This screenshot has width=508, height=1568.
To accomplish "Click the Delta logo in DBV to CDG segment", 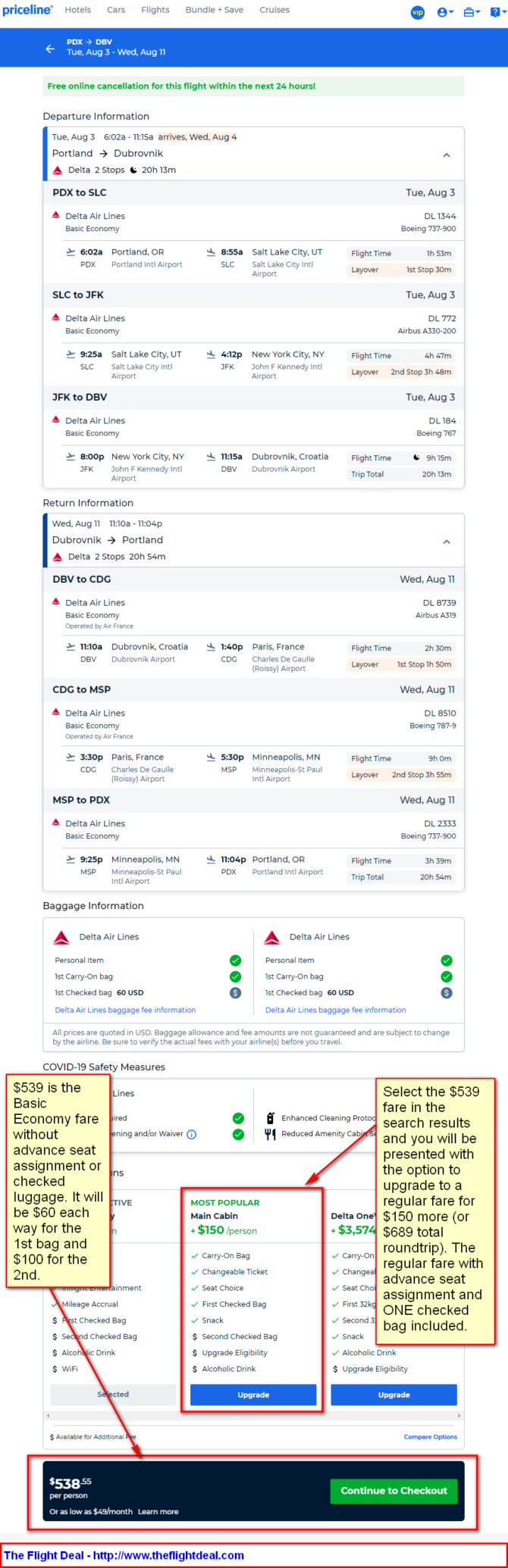I will [x=55, y=601].
